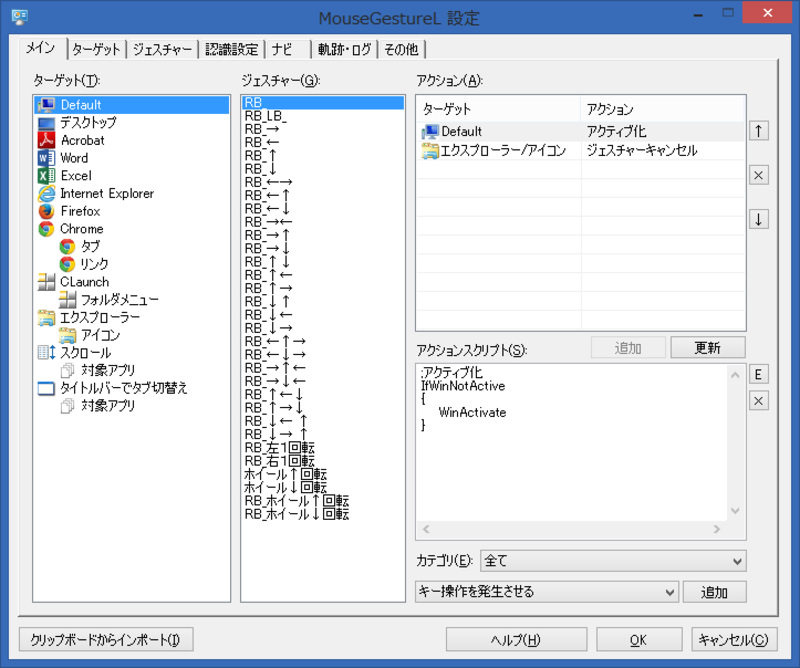Click the Acrobat icon in the target tree
This screenshot has height=668, width=800.
point(46,140)
